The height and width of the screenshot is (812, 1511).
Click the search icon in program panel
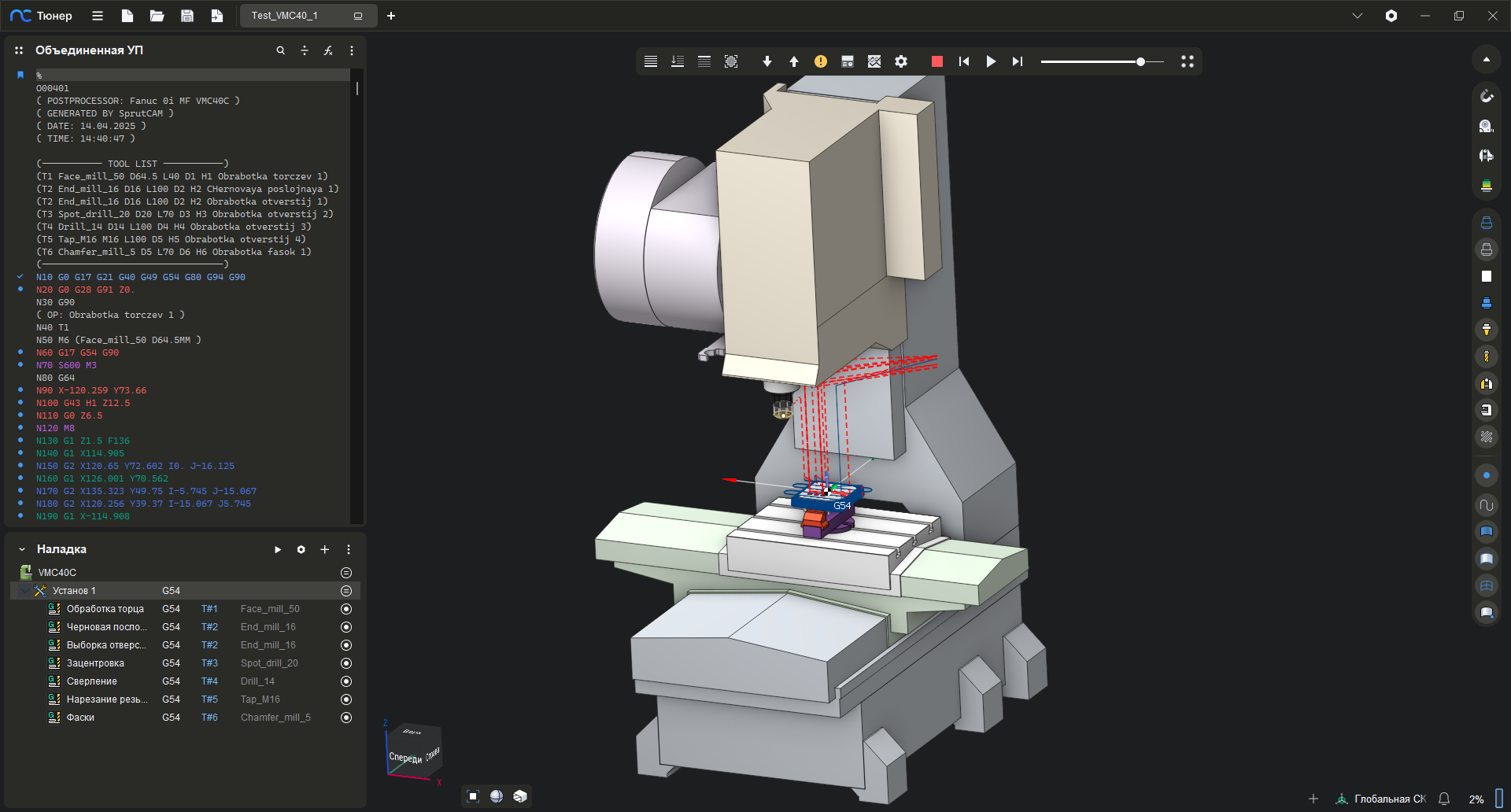tap(280, 50)
